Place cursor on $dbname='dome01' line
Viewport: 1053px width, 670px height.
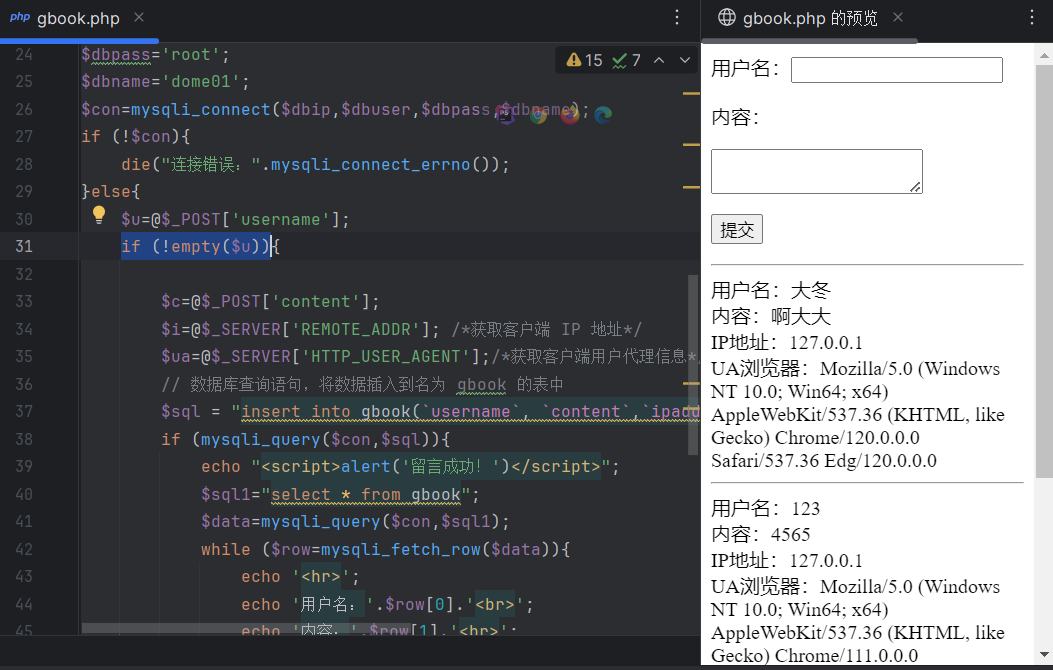click(x=165, y=82)
